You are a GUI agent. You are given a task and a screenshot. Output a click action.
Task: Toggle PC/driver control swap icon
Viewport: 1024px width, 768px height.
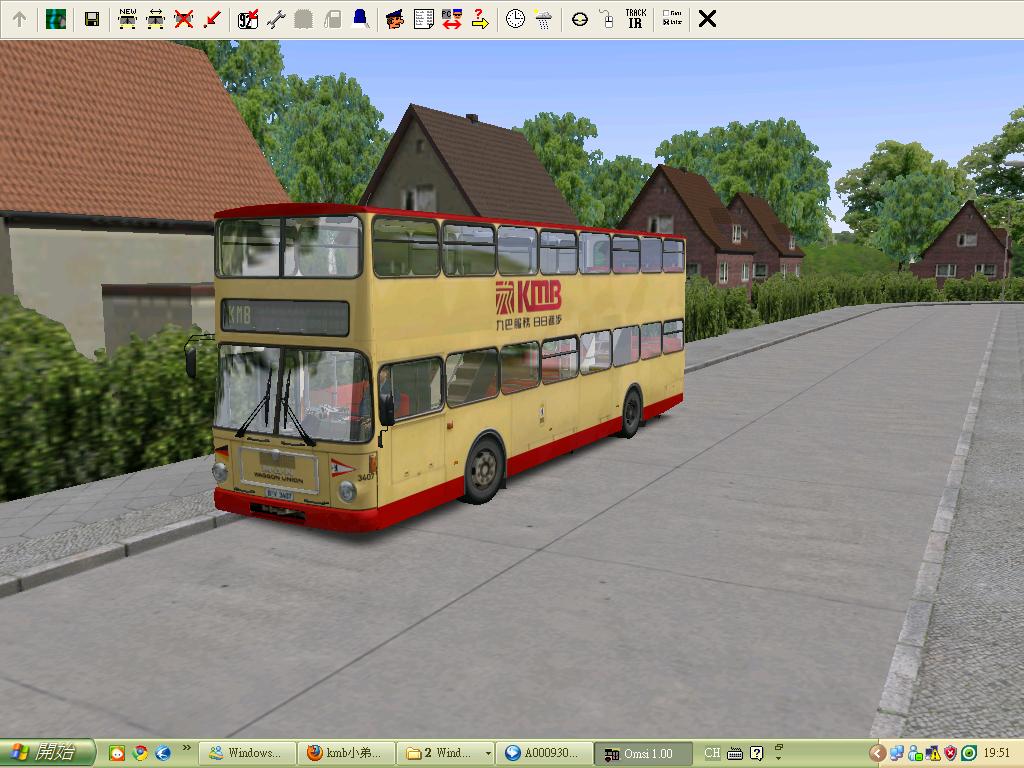pos(451,19)
